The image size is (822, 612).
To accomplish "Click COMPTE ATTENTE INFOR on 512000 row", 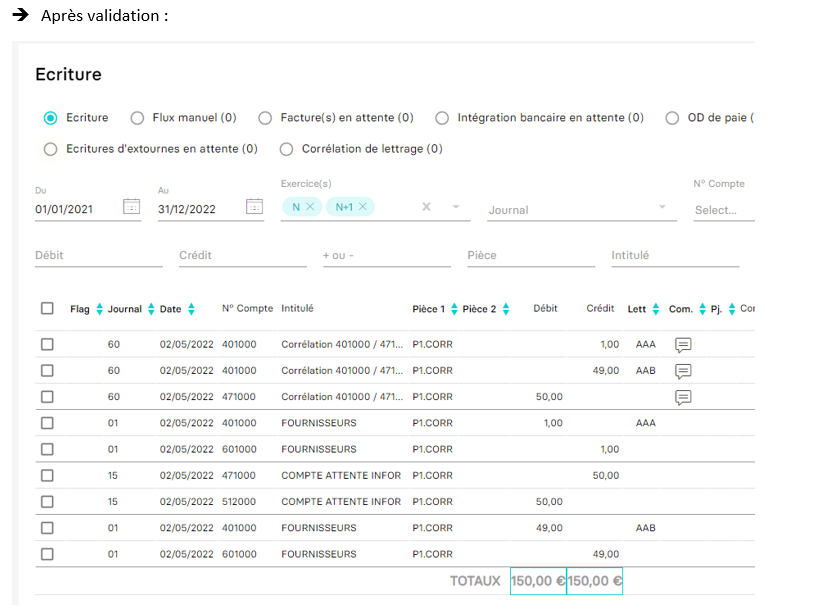I will (x=341, y=502).
